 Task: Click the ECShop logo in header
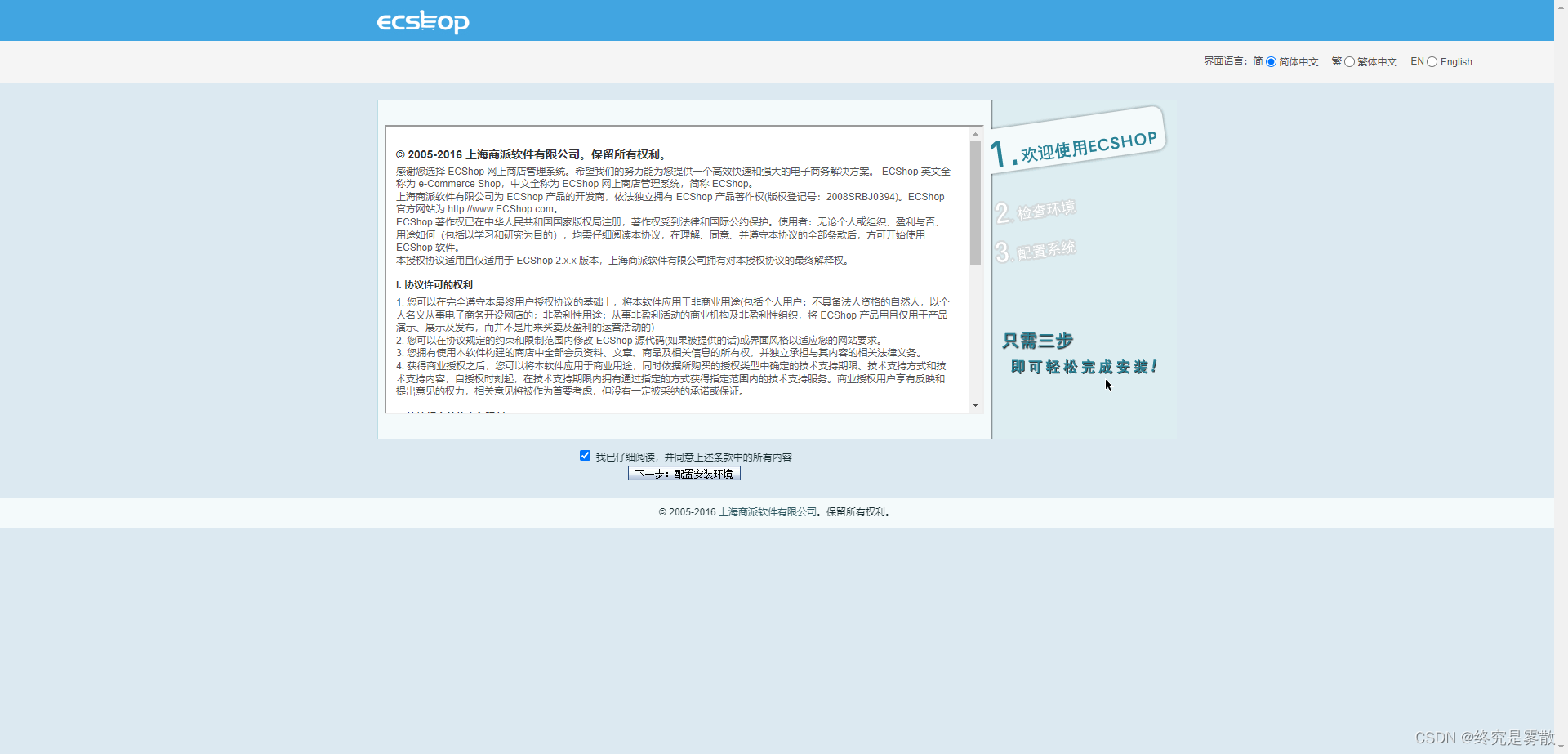423,21
